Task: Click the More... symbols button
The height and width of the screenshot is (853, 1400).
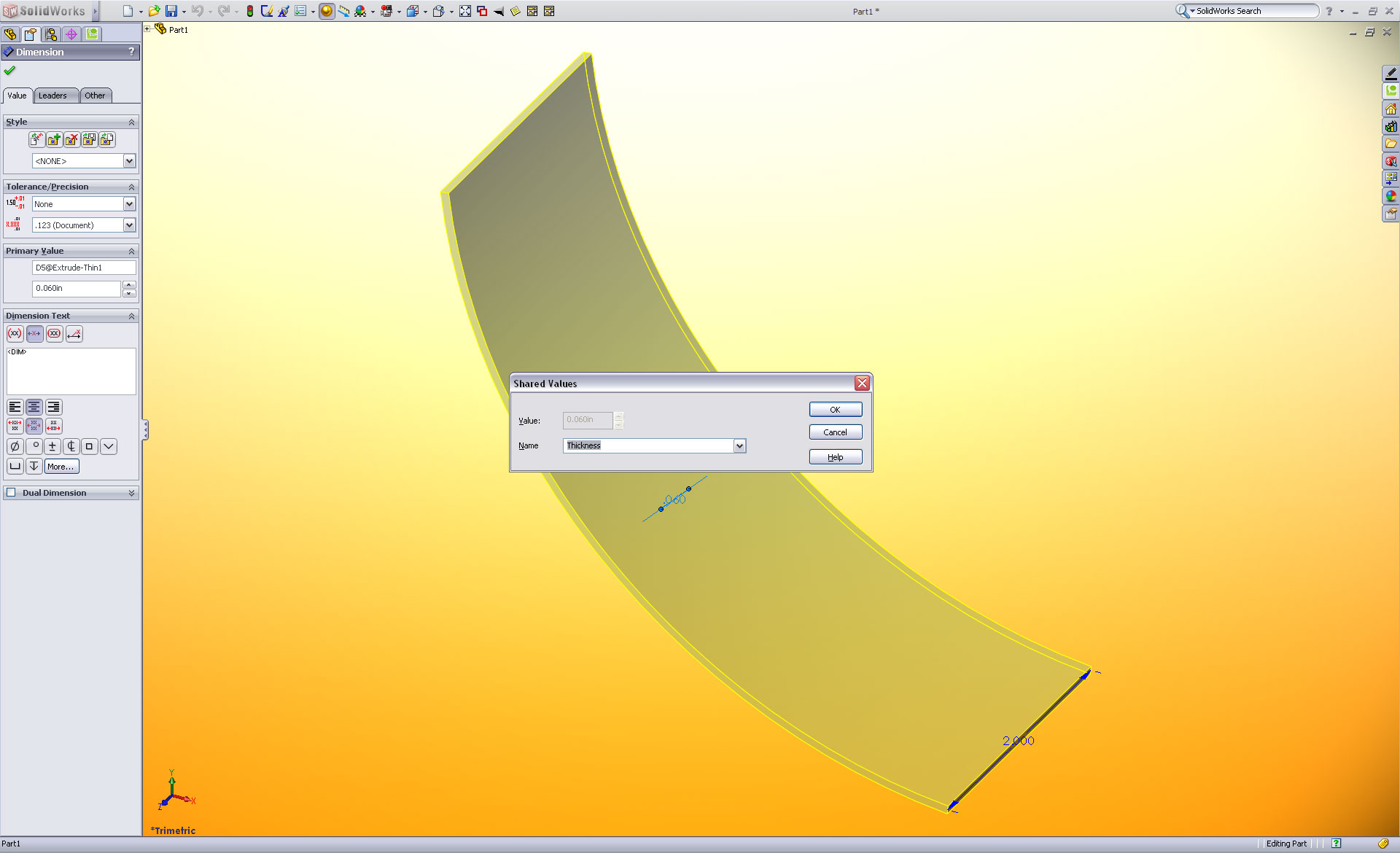Action: click(61, 467)
